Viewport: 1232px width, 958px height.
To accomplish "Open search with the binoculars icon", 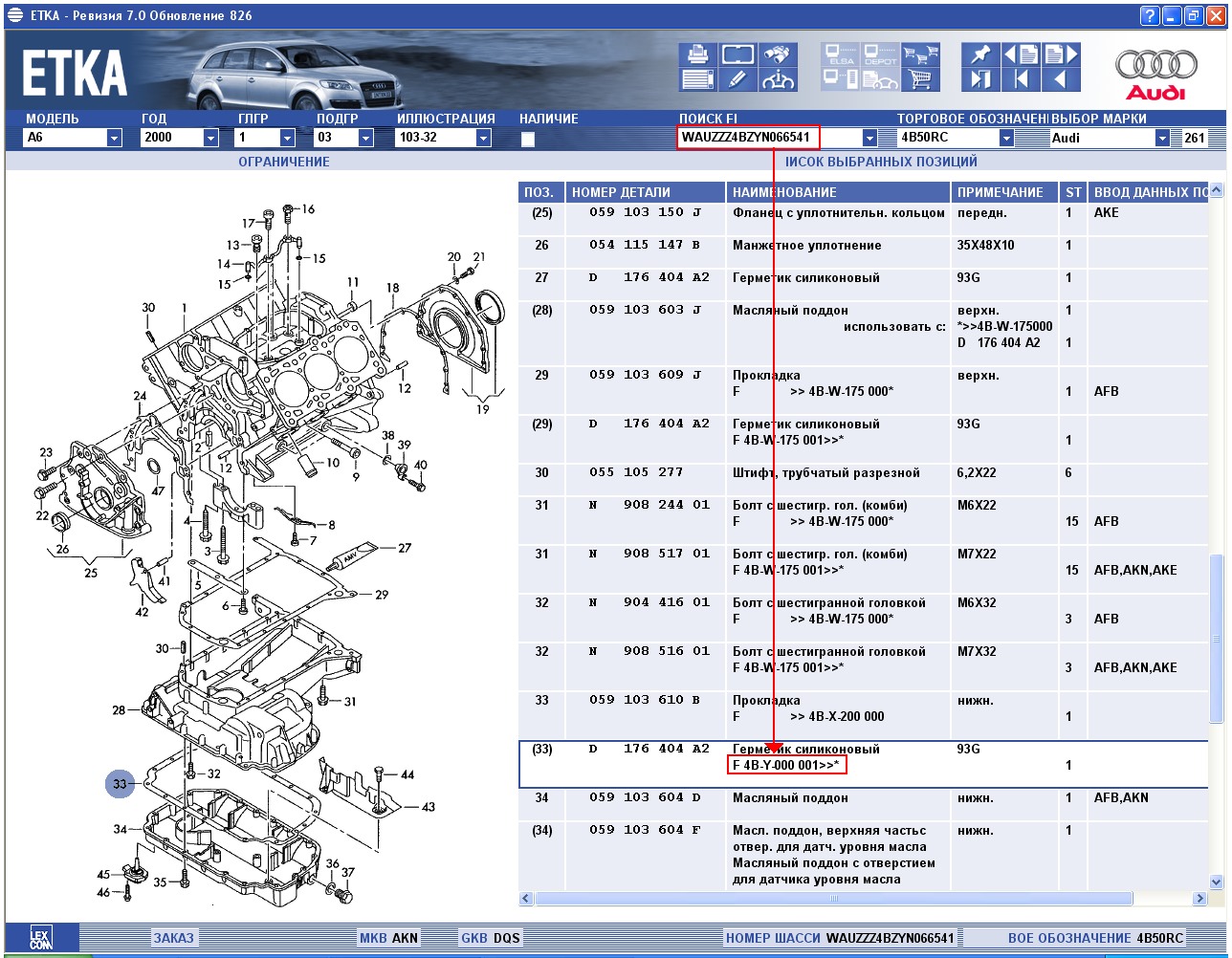I will [779, 54].
